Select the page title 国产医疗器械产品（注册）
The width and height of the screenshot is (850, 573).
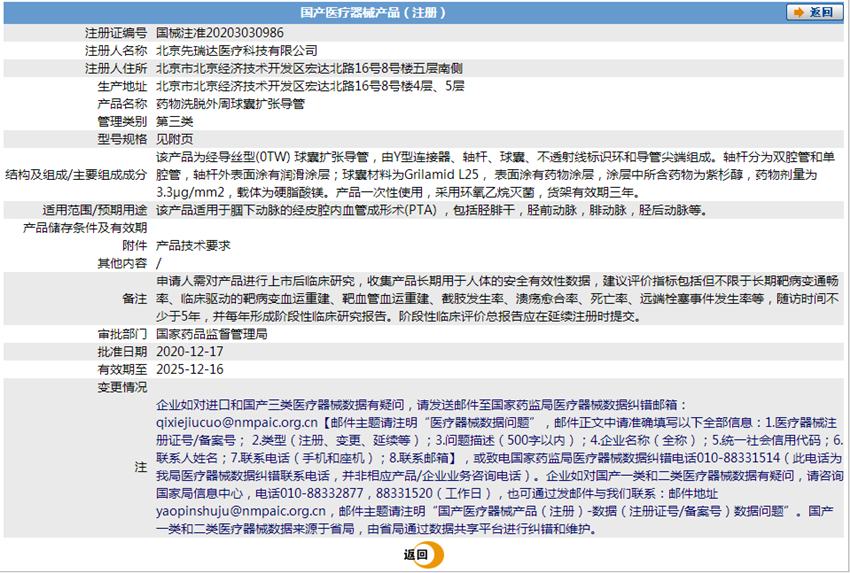(373, 12)
